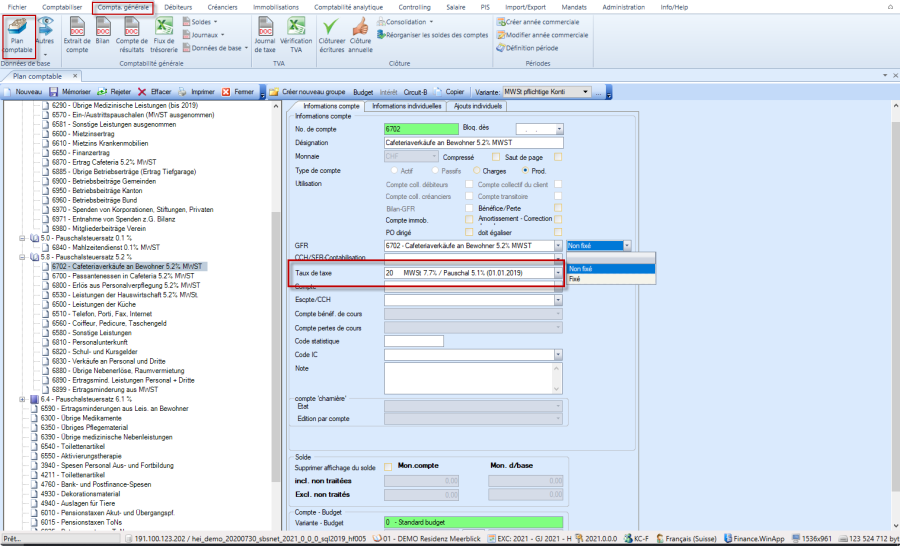Toggle the PO dirigé checkbox

(469, 232)
